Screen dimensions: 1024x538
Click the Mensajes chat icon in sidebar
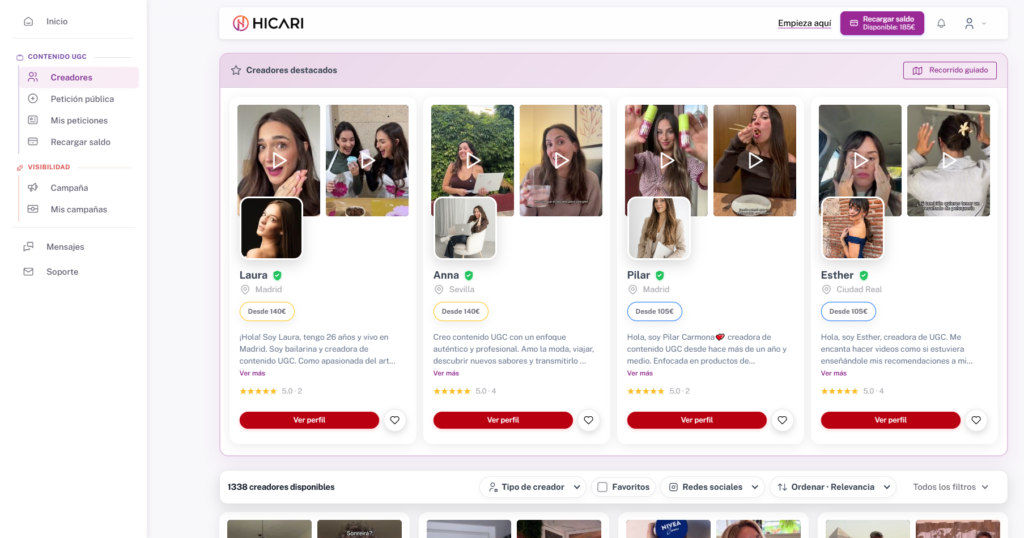tap(28, 247)
